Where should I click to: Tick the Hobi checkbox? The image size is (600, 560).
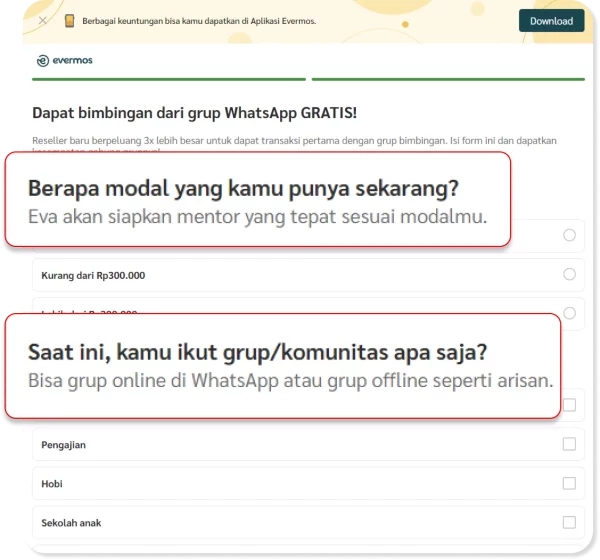569,483
